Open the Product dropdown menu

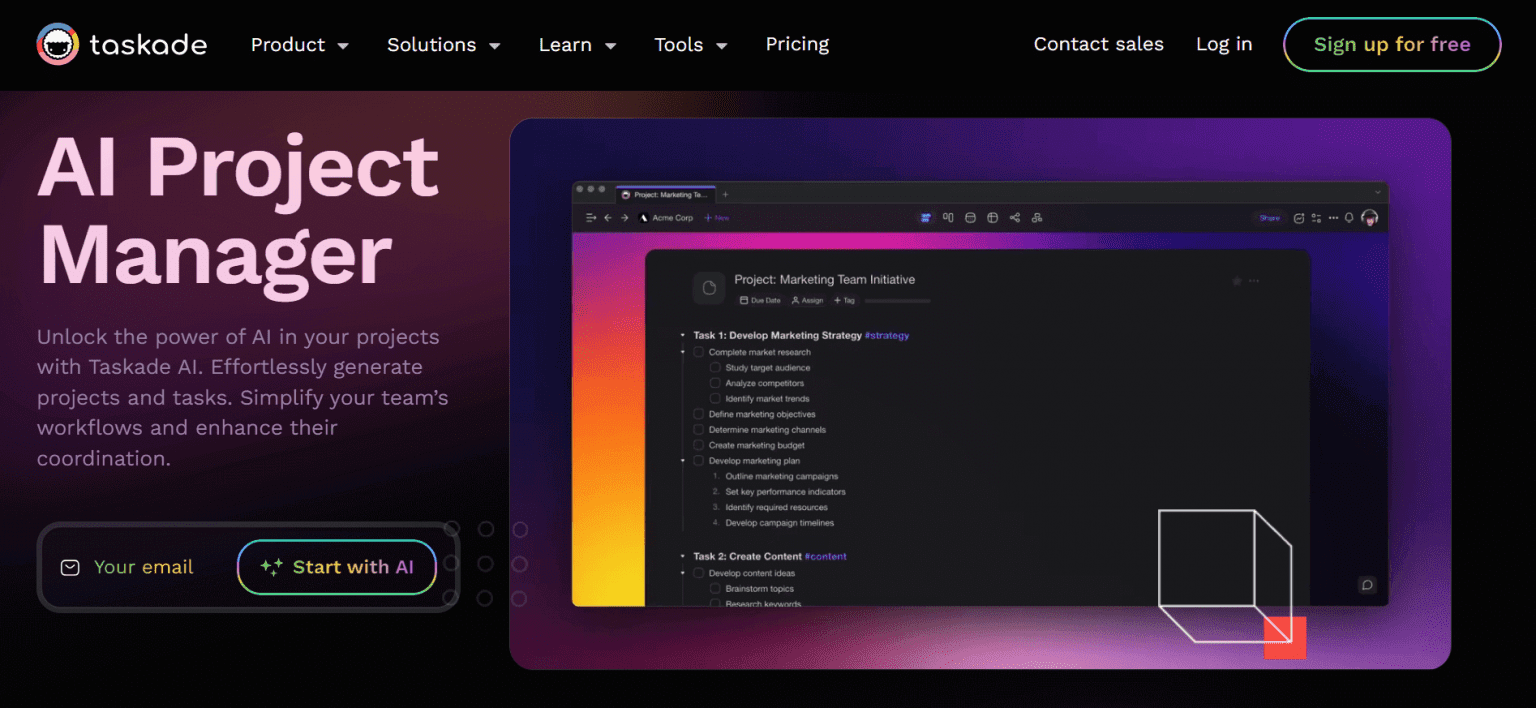tap(299, 44)
